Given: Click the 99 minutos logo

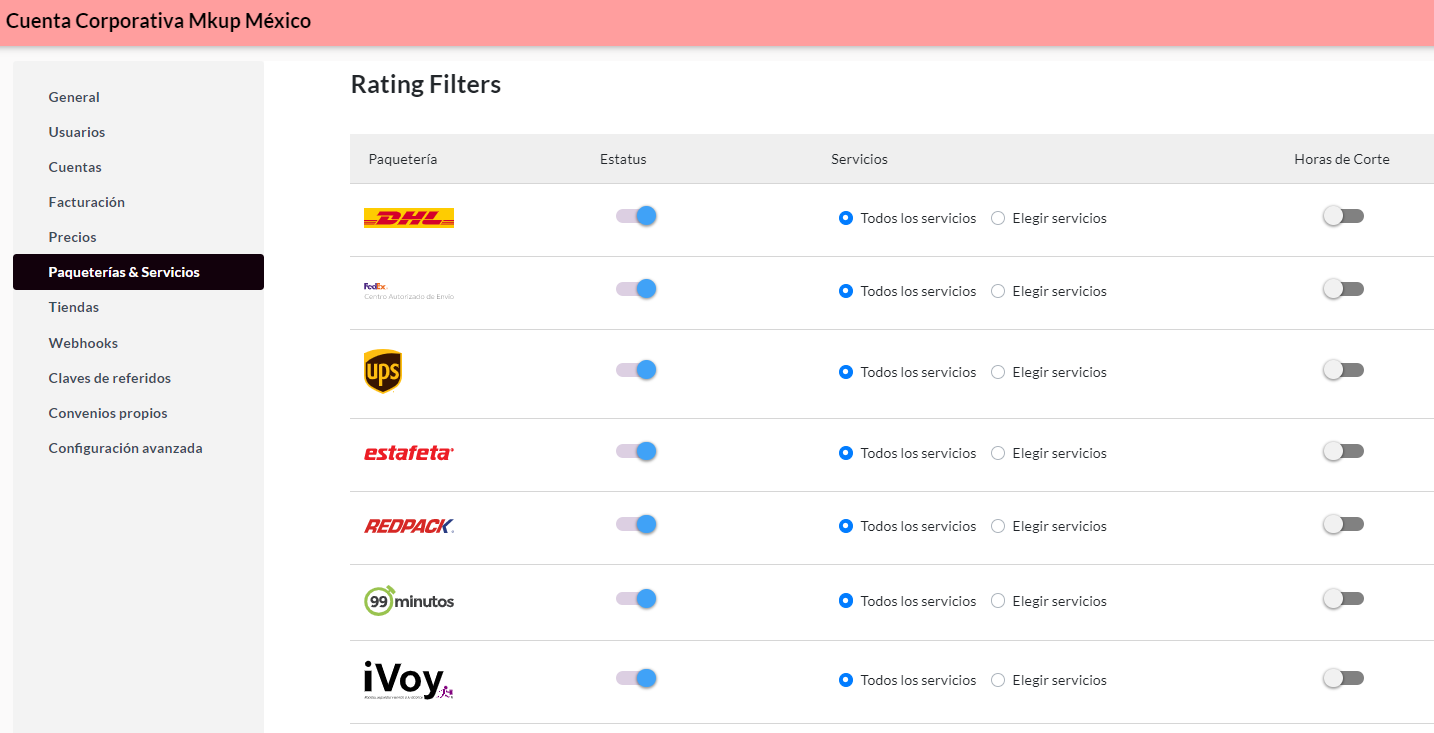Looking at the screenshot, I should tap(408, 601).
